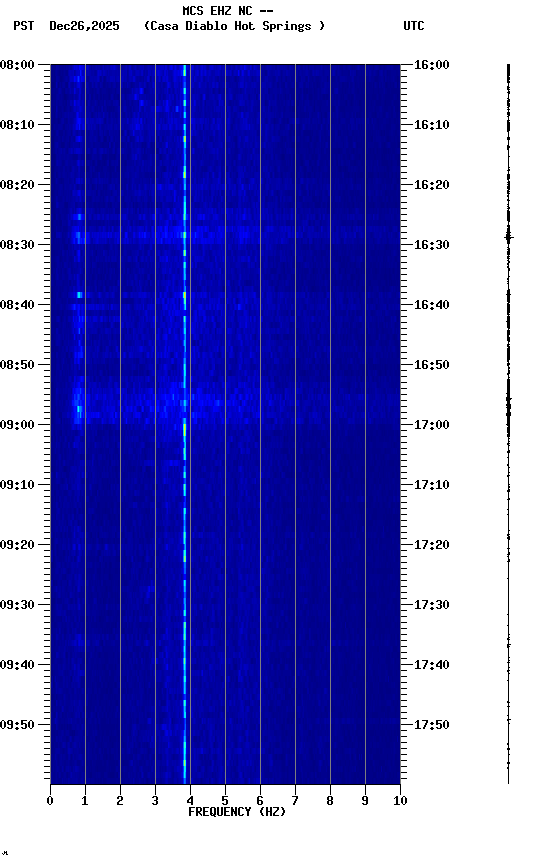552x864 pixels.
Task: Click the 16:40 UTC time label
Action: [431, 305]
